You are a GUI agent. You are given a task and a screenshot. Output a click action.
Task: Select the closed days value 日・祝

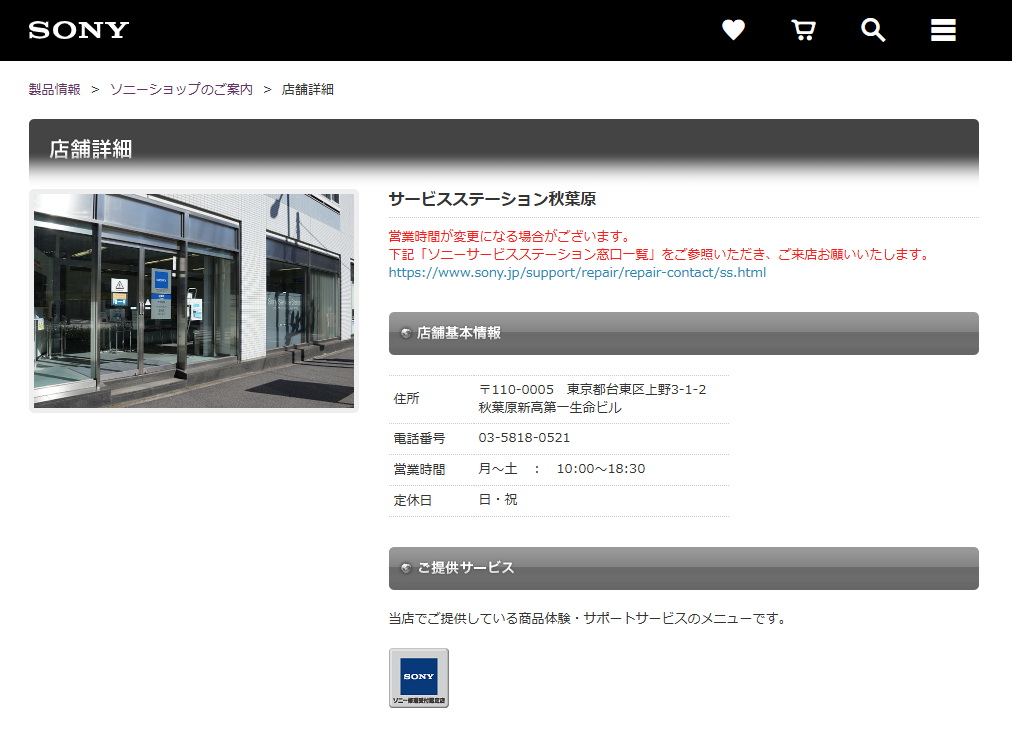(x=498, y=500)
